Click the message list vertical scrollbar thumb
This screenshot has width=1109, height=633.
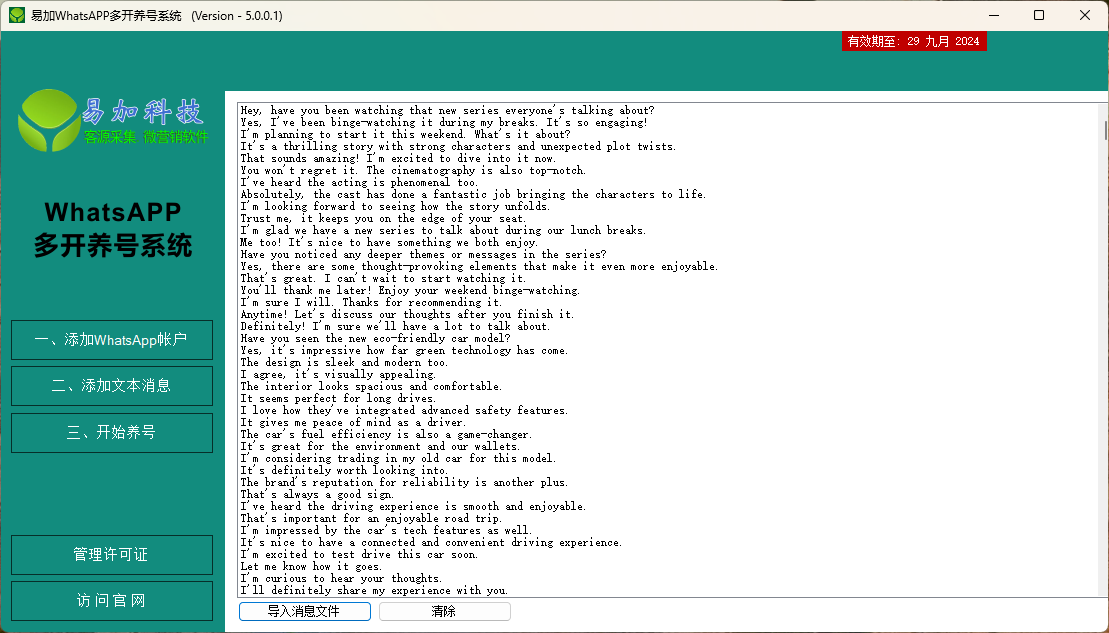point(1105,131)
